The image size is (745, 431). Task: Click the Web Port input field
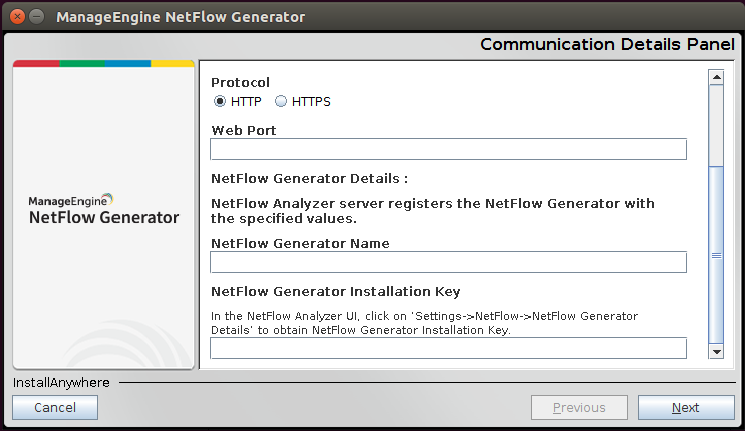448,149
